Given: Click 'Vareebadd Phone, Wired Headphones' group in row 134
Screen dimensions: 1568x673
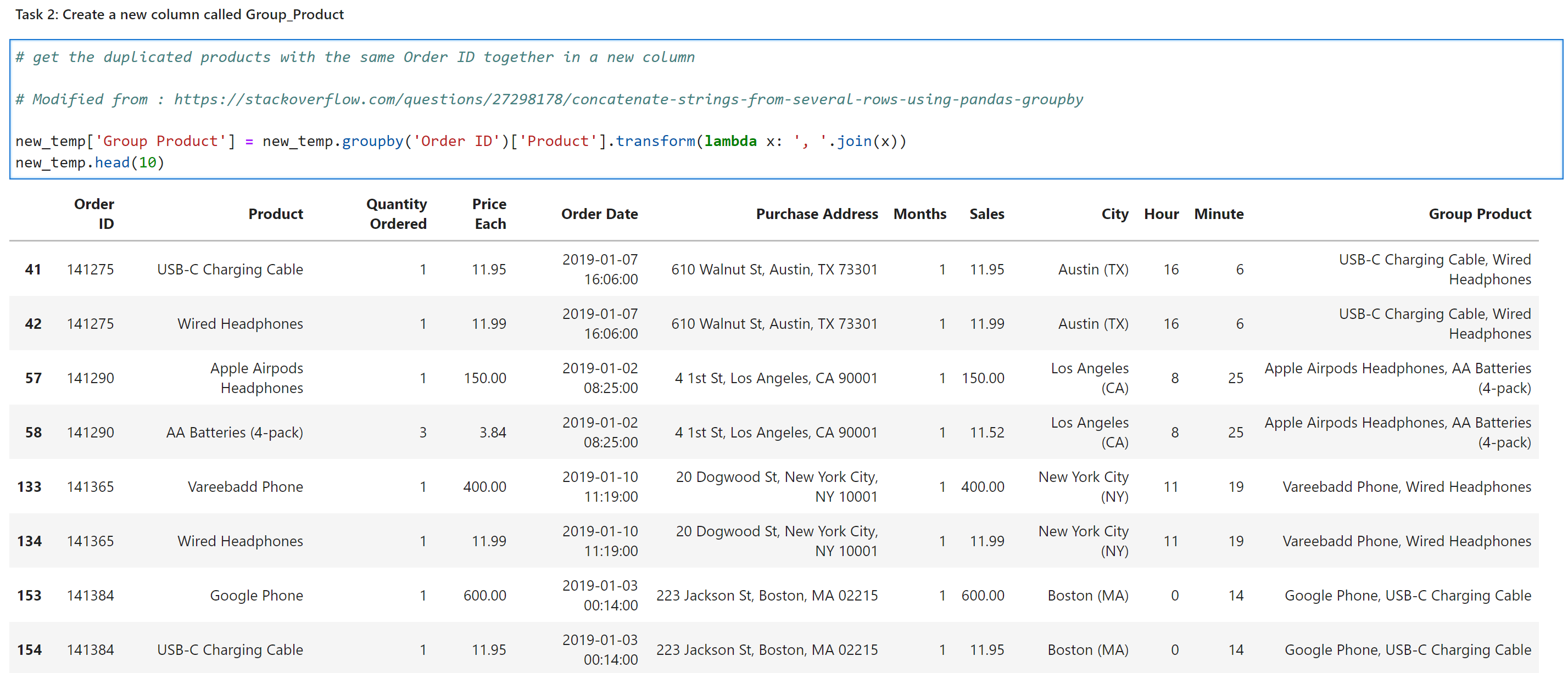Looking at the screenshot, I should [1407, 541].
